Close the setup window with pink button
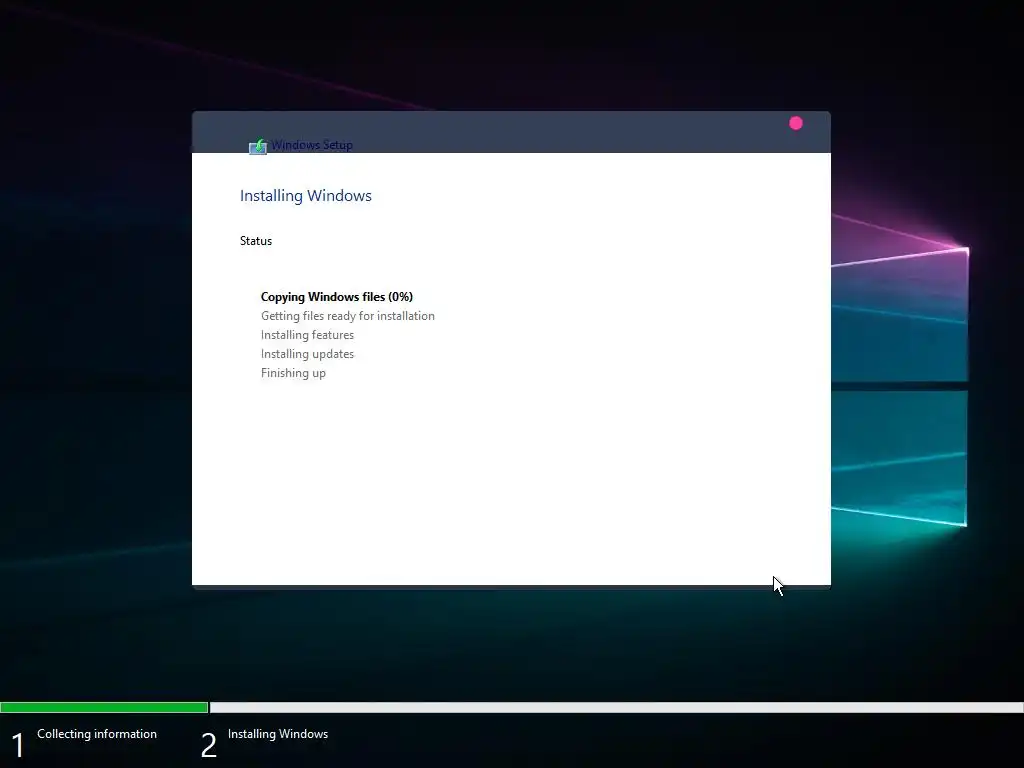 click(795, 123)
